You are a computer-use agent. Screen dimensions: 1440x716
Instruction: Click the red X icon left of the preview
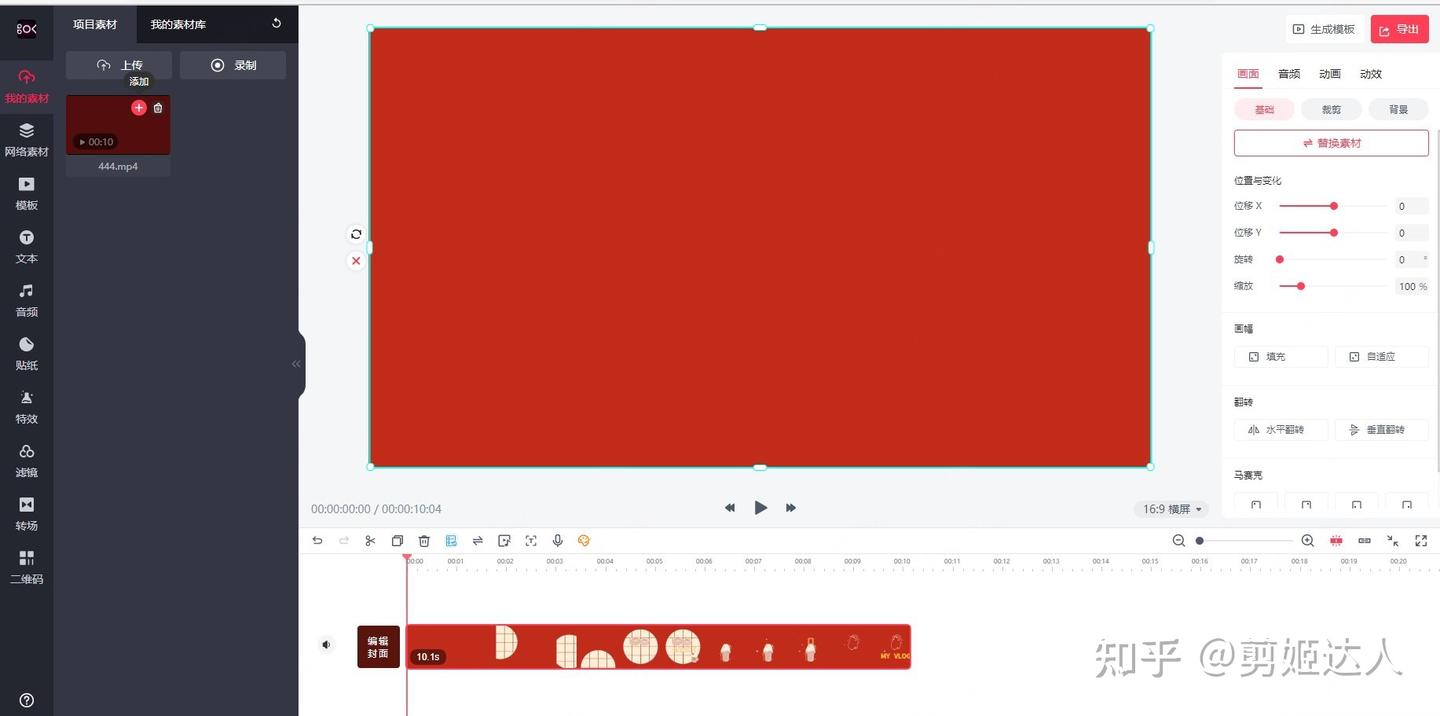tap(356, 260)
